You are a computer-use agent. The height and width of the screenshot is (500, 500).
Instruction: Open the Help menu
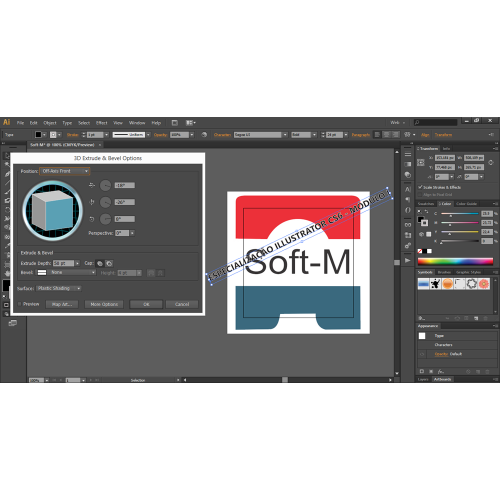coord(156,123)
